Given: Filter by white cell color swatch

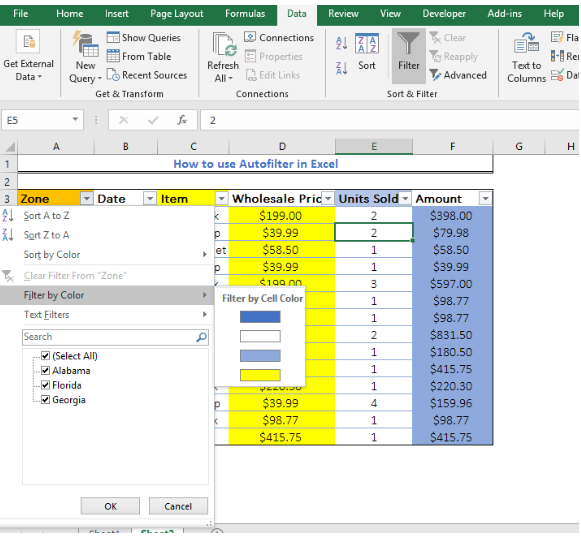Looking at the screenshot, I should pyautogui.click(x=260, y=337).
